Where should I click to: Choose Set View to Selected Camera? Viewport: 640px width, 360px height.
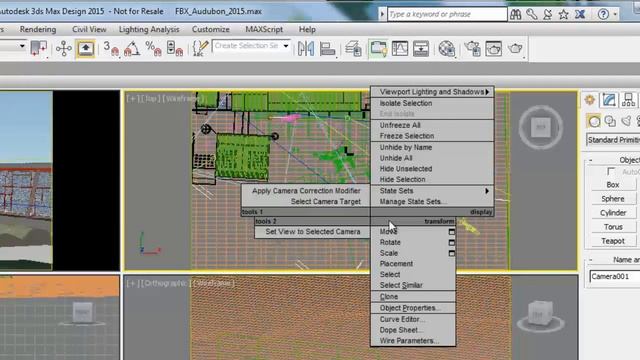[x=313, y=231]
